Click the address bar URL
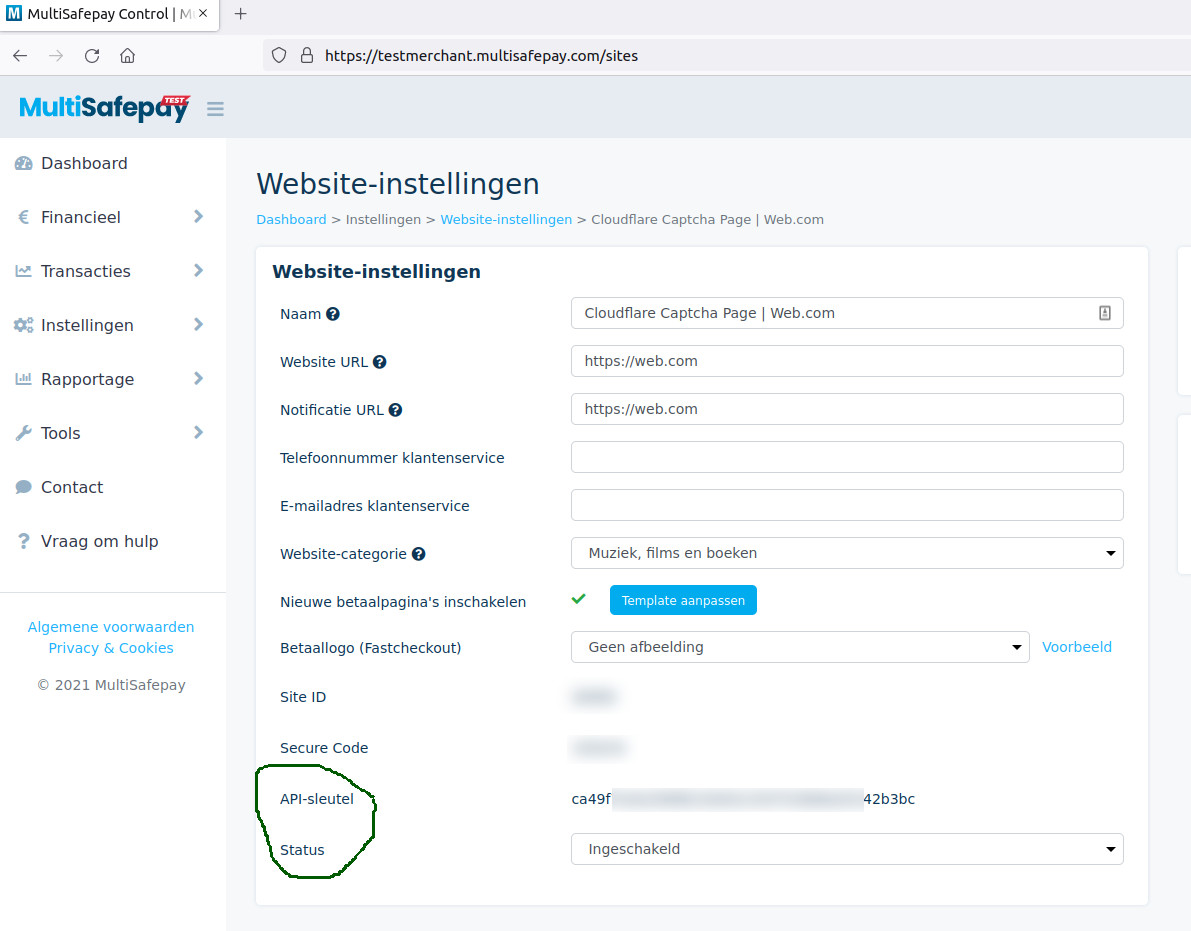 tap(481, 55)
